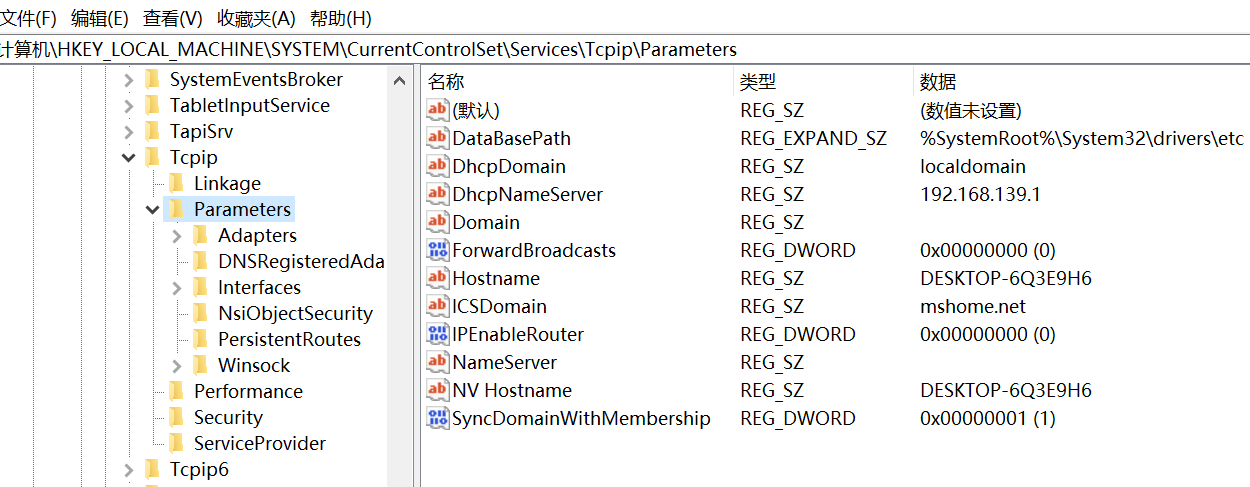Expand the TabletInputService key
Image resolution: width=1250 pixels, height=487 pixels.
[129, 106]
